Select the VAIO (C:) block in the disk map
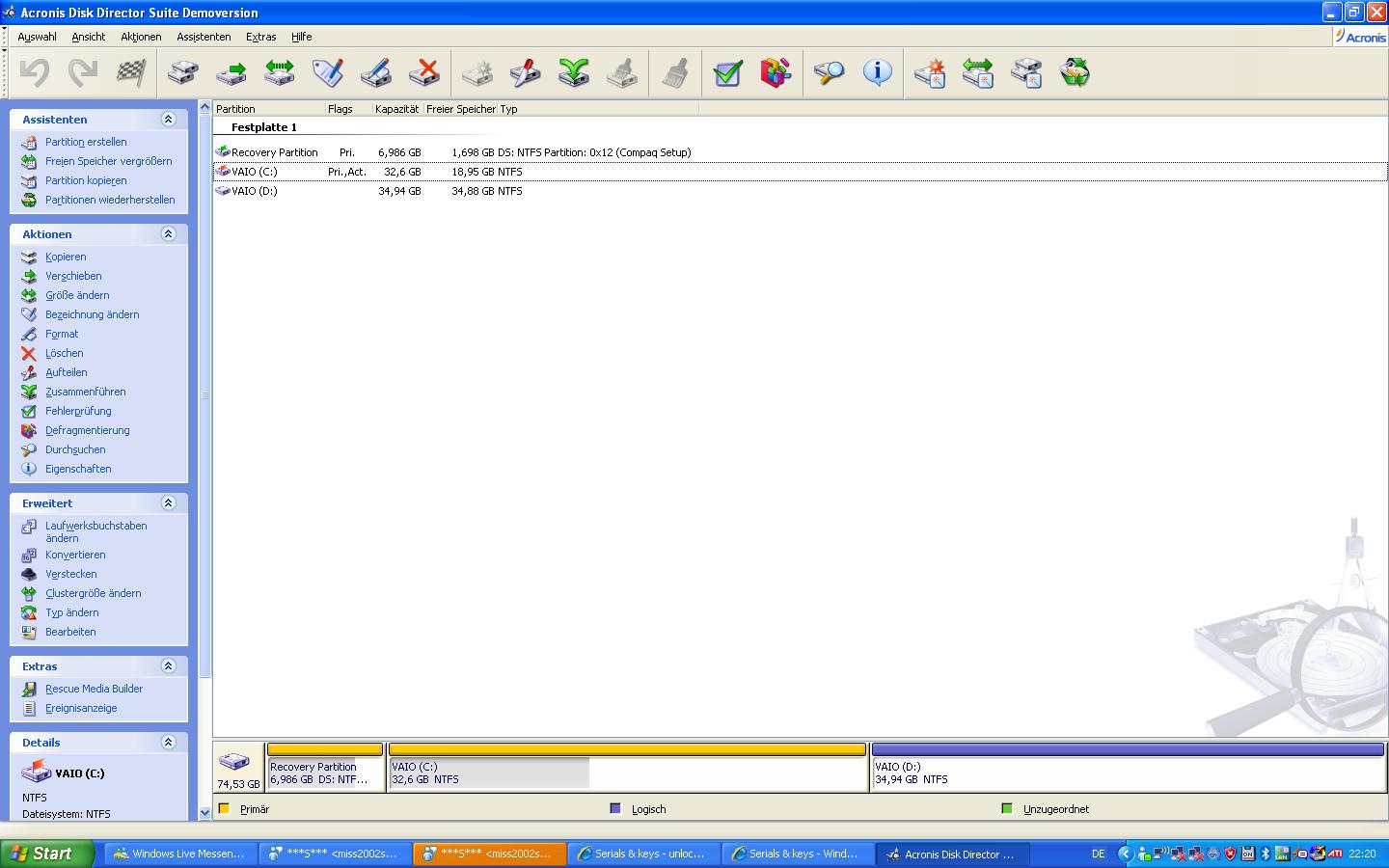This screenshot has width=1389, height=868. (627, 767)
